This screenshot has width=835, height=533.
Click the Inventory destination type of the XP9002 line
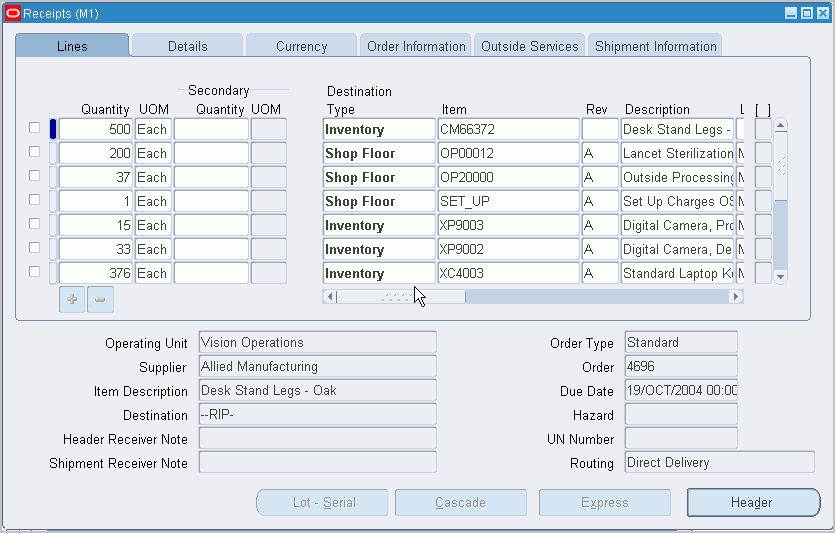click(379, 249)
